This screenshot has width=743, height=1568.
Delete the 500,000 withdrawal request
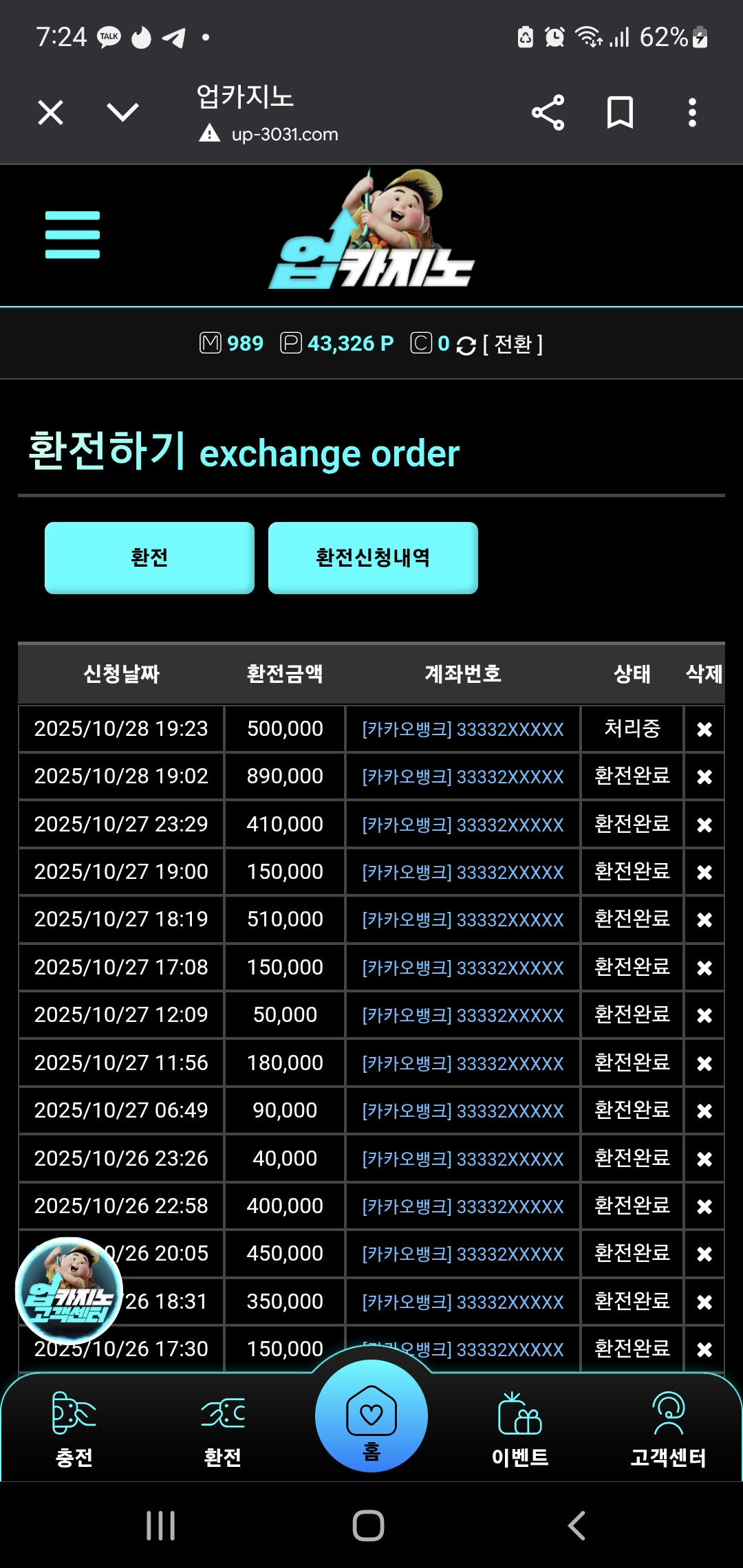pos(704,729)
